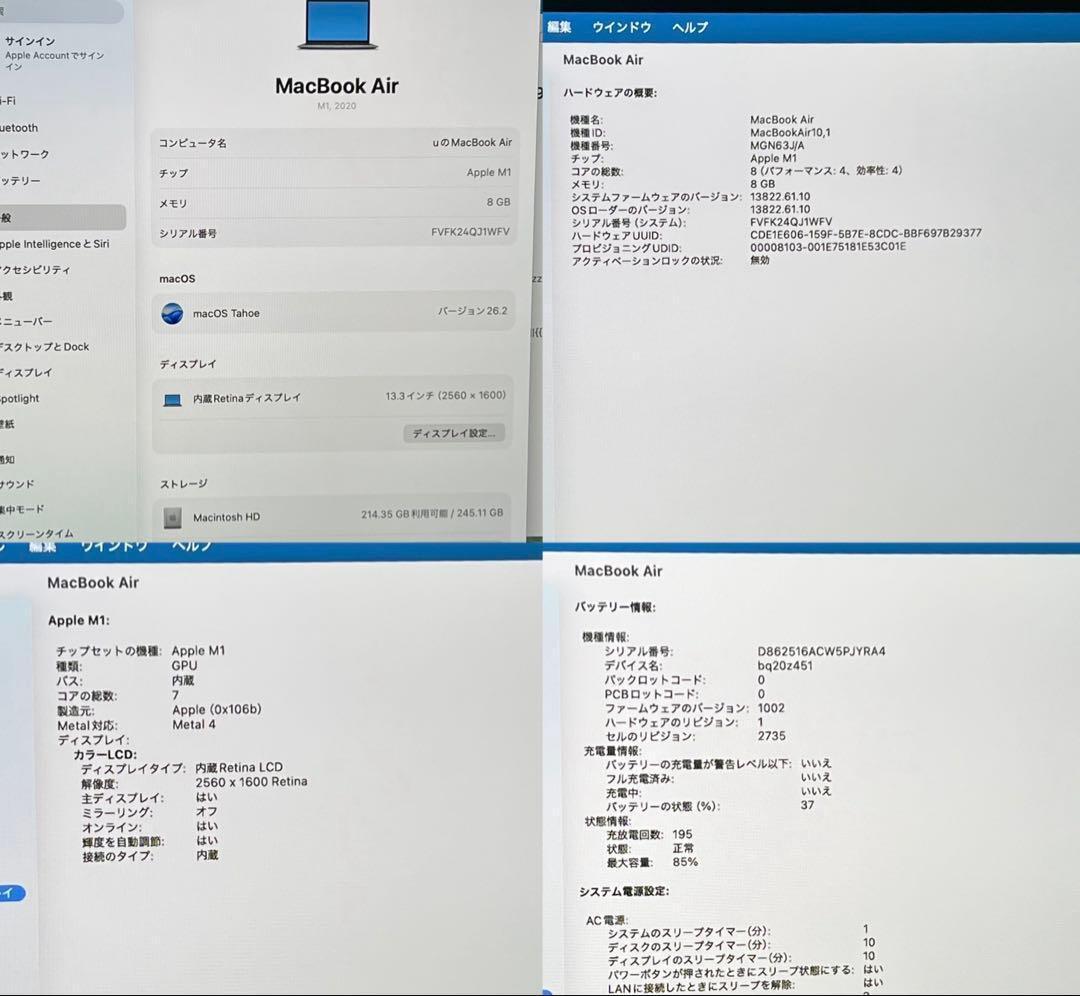The image size is (1080, 996).
Task: Click the ハードウェアUUID value starting CDE1E606
Action: (866, 234)
